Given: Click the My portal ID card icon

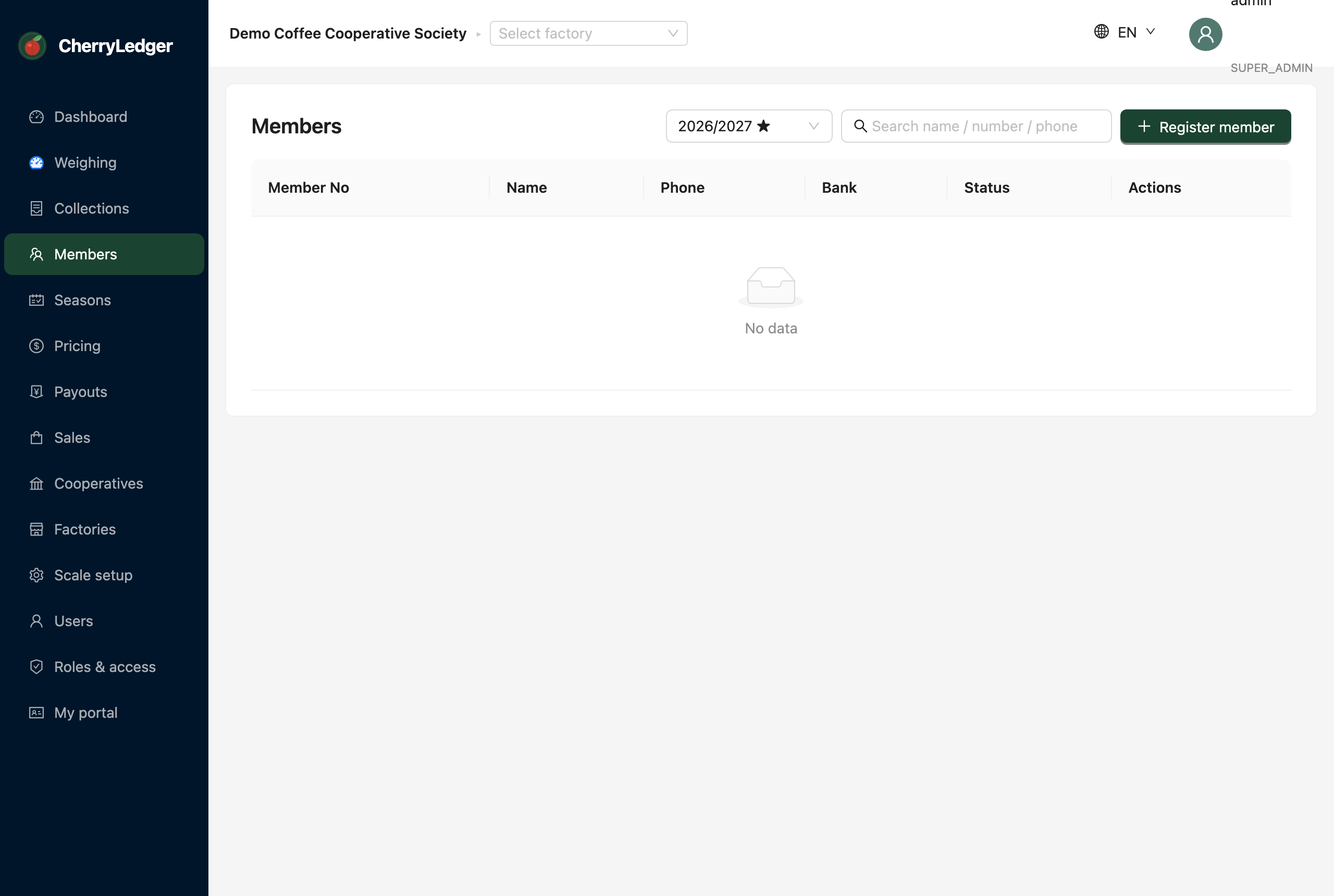Looking at the screenshot, I should click(x=36, y=713).
